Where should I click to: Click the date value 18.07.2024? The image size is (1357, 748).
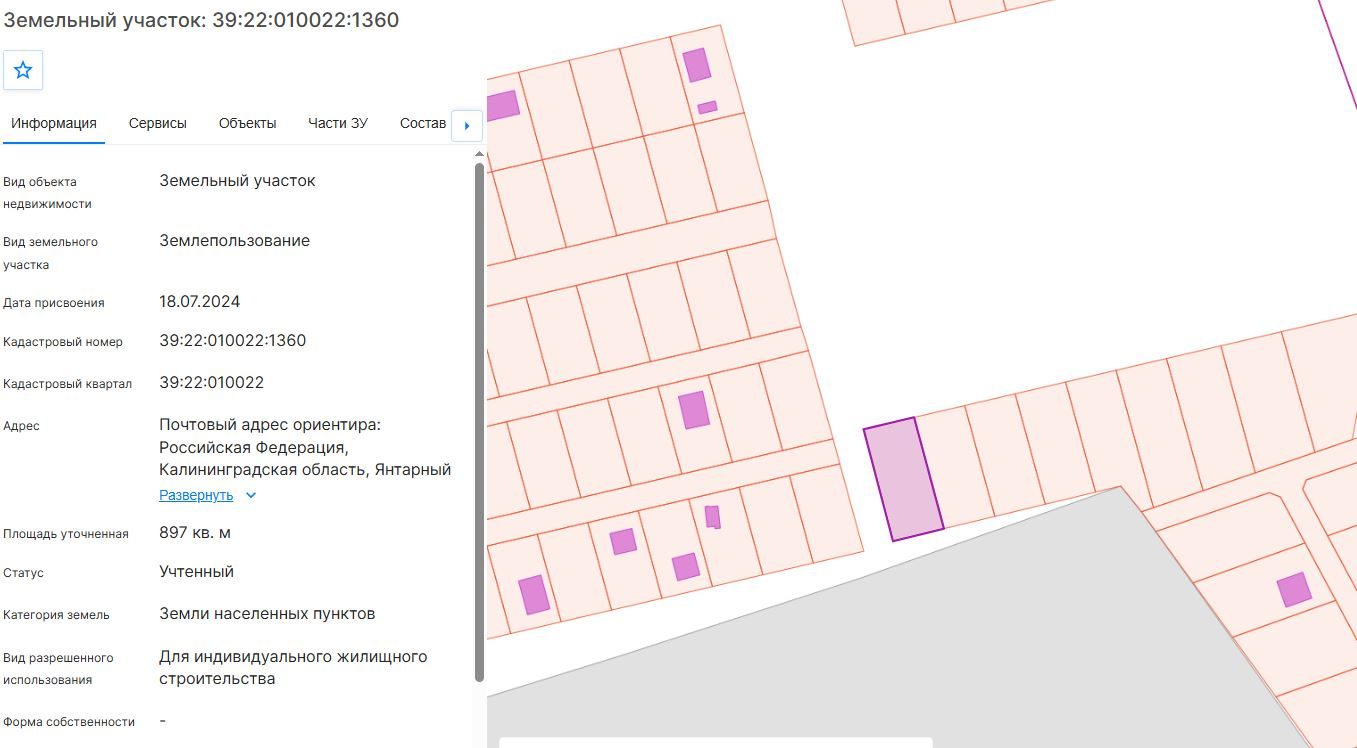200,302
